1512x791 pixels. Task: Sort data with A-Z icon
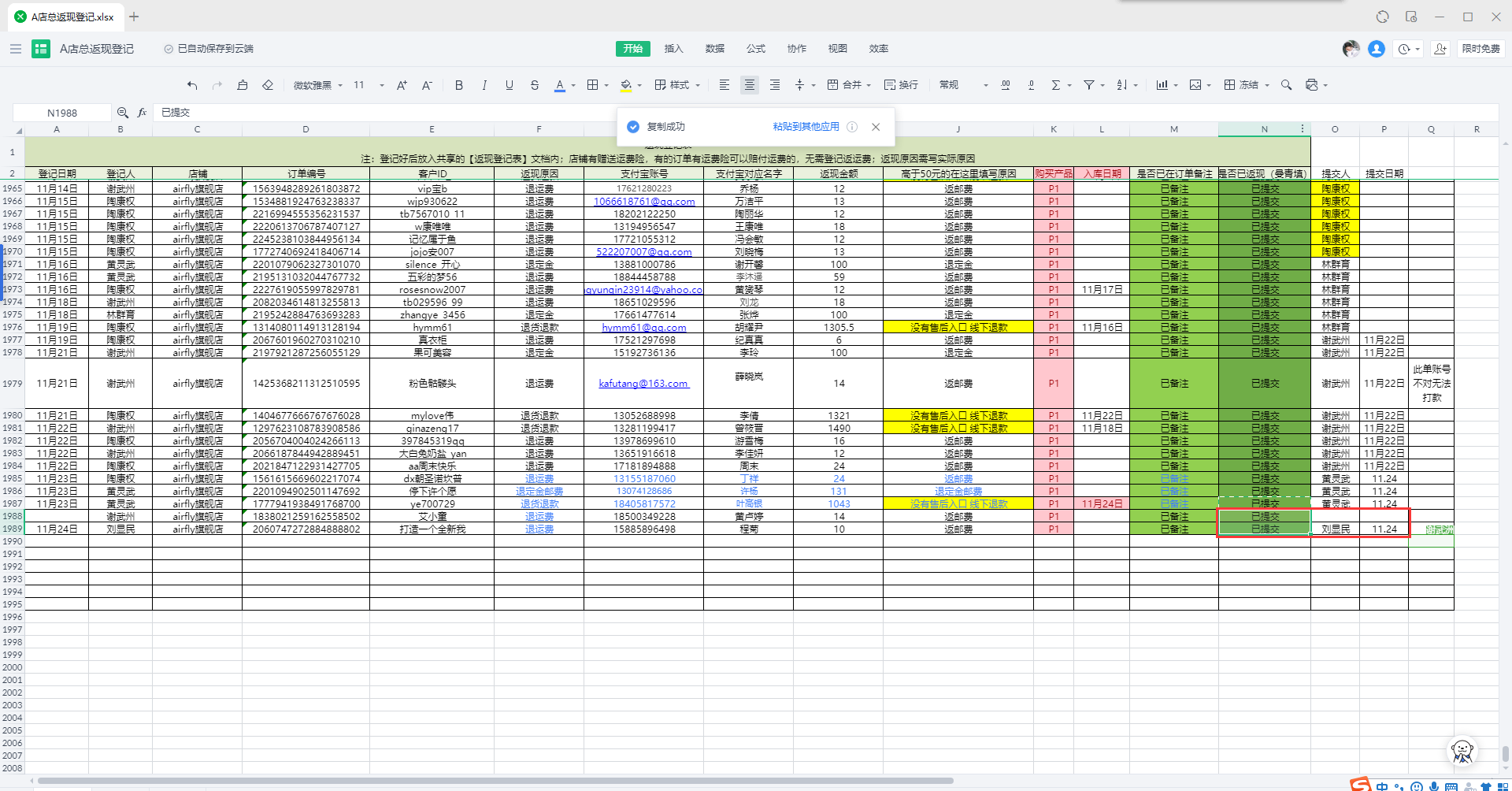coord(1122,85)
